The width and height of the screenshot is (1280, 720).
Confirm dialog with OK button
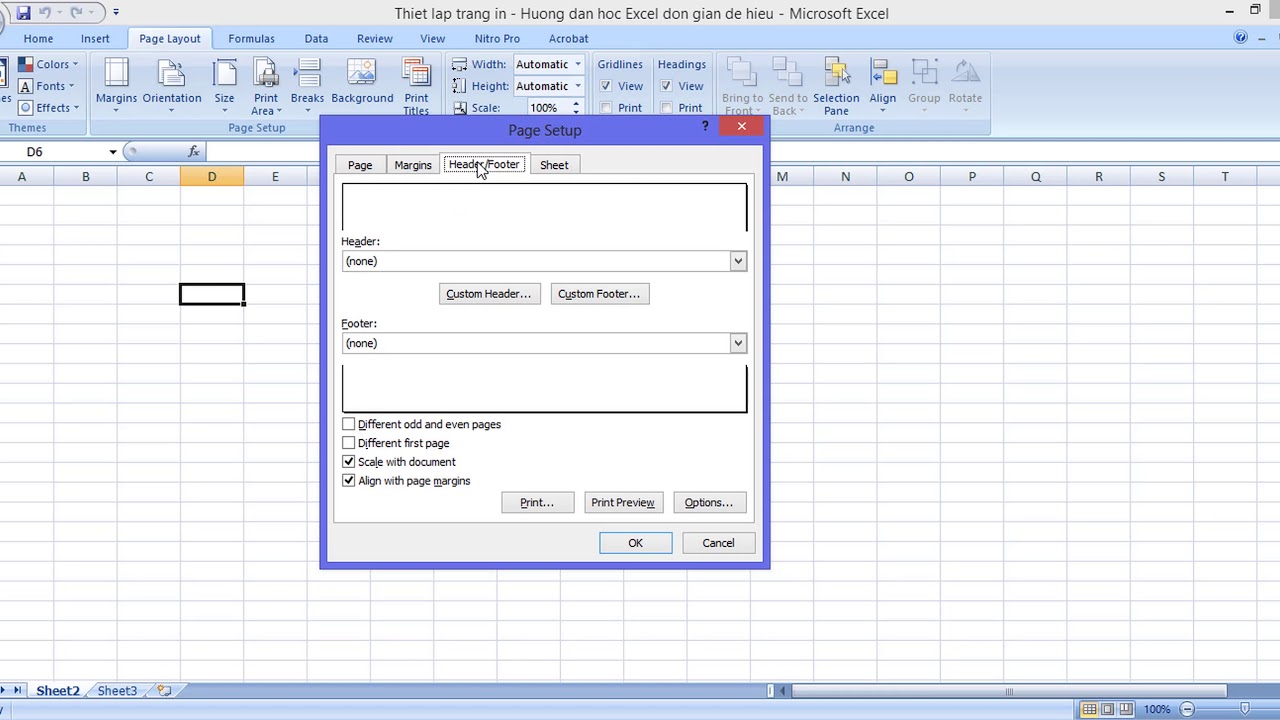(635, 543)
